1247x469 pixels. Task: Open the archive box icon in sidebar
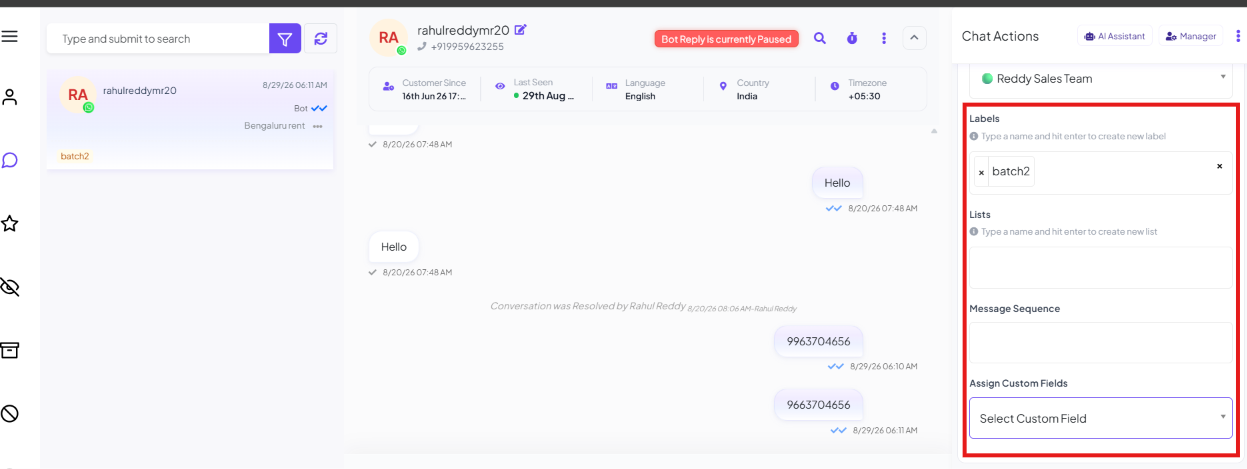click(x=10, y=350)
